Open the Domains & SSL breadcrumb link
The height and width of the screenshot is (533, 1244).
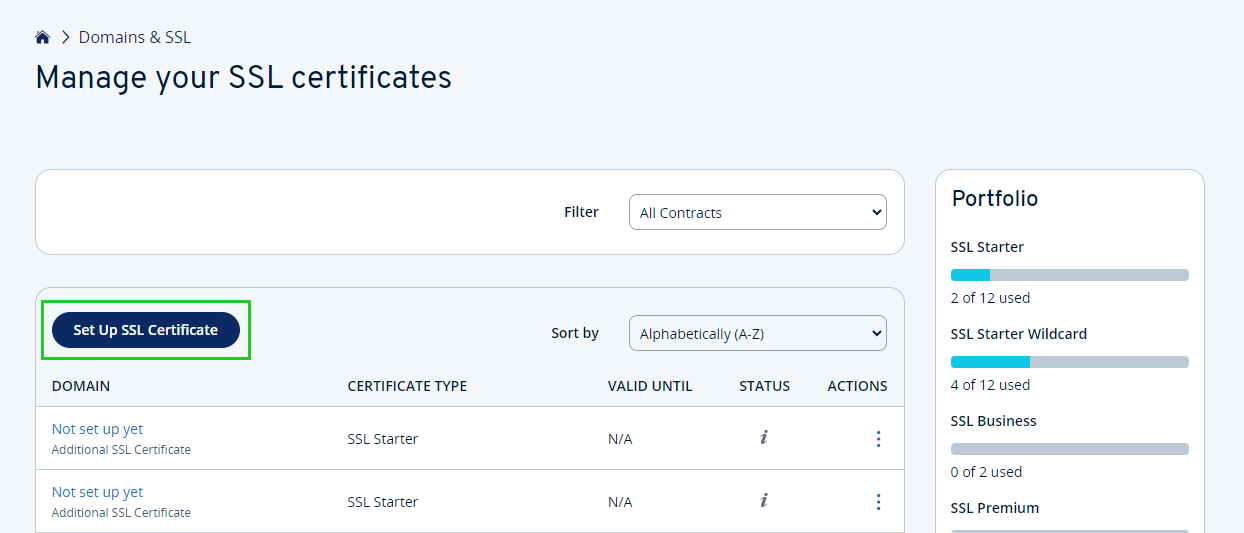point(135,38)
